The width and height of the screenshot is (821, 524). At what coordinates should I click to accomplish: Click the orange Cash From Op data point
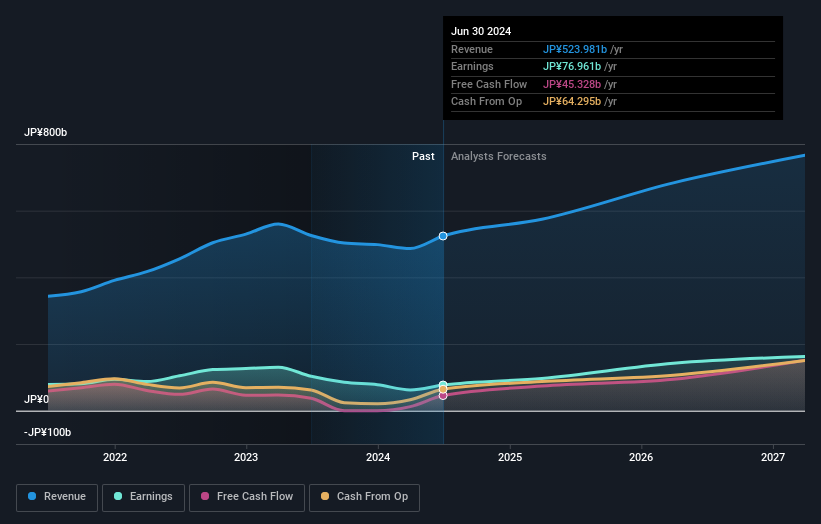[443, 389]
